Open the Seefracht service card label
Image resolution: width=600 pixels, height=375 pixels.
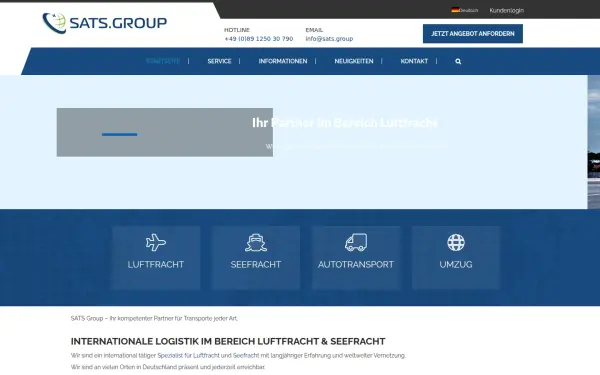tap(256, 264)
